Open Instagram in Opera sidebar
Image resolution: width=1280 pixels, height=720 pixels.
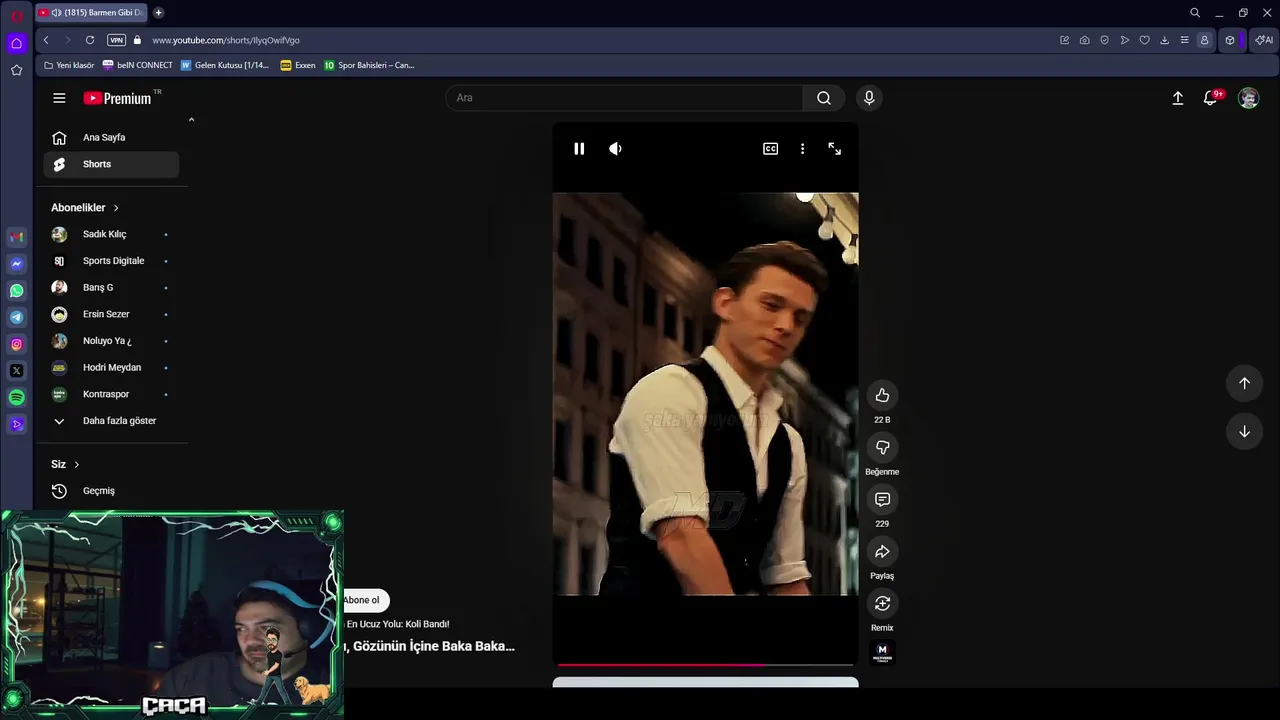click(x=16, y=344)
